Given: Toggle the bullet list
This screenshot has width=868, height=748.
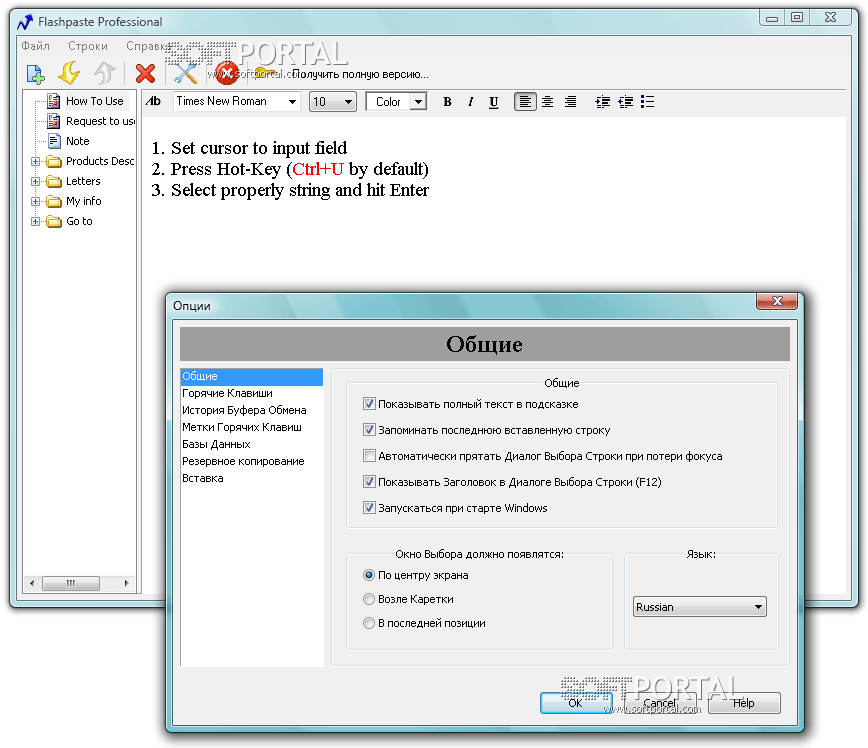Looking at the screenshot, I should [647, 102].
